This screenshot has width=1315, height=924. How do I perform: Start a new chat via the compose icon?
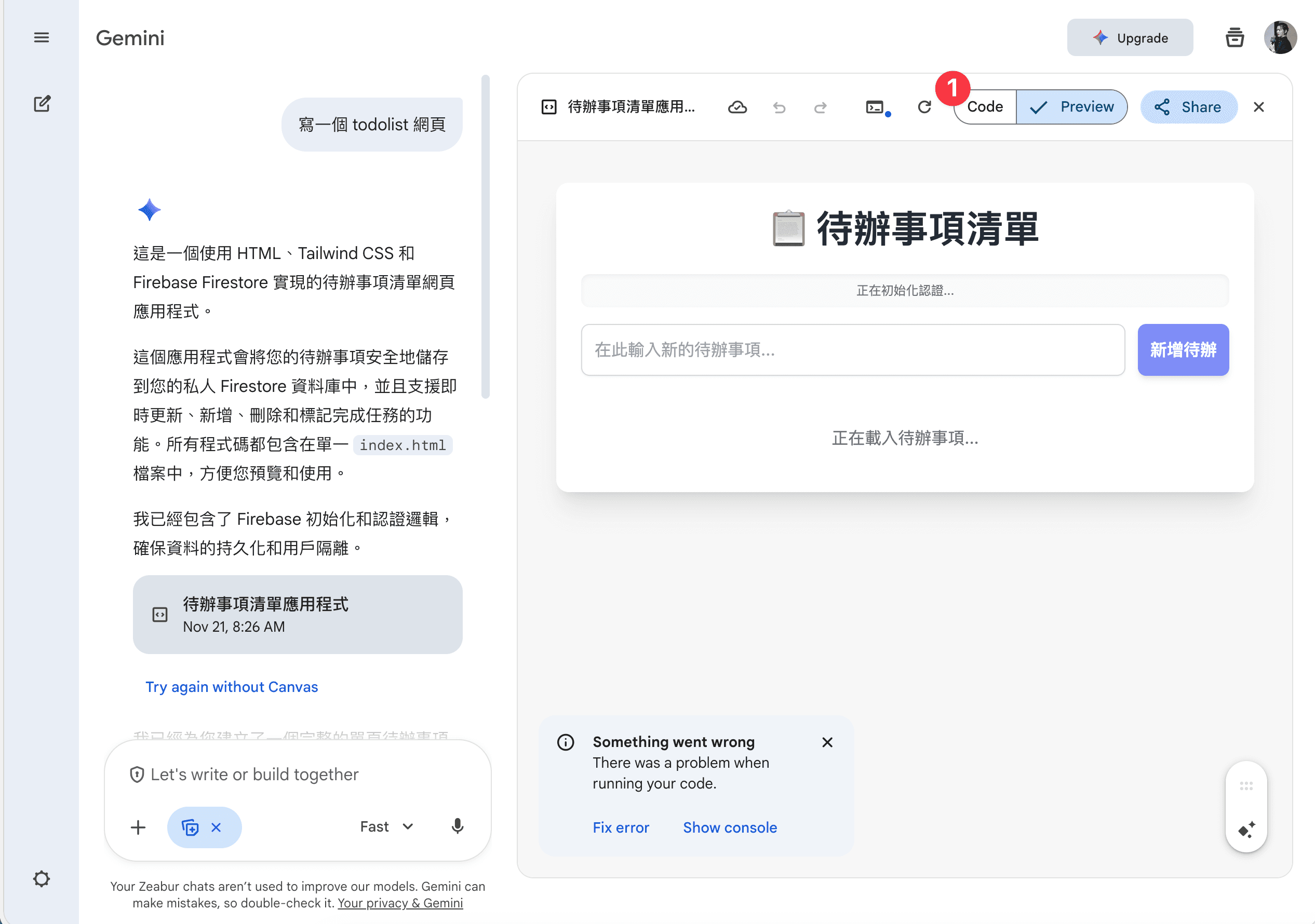coord(42,103)
